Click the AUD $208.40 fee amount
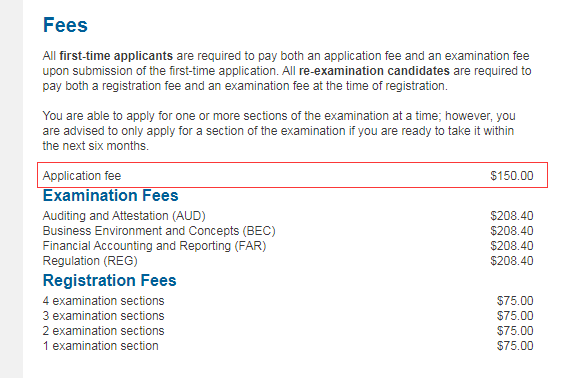 pos(512,216)
